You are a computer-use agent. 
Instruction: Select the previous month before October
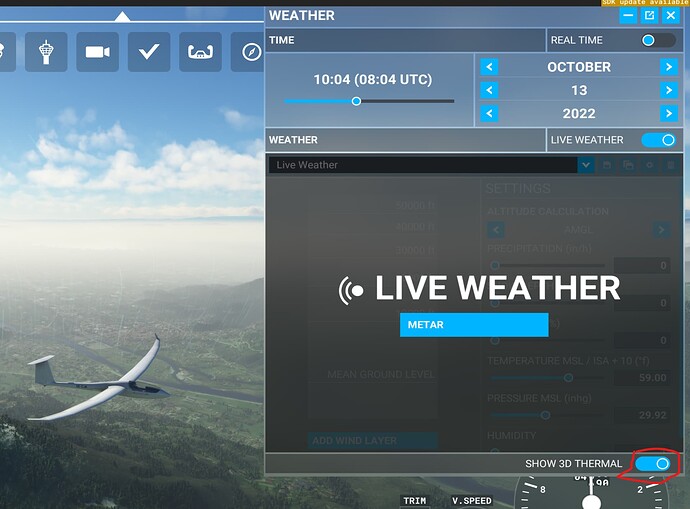pyautogui.click(x=489, y=67)
